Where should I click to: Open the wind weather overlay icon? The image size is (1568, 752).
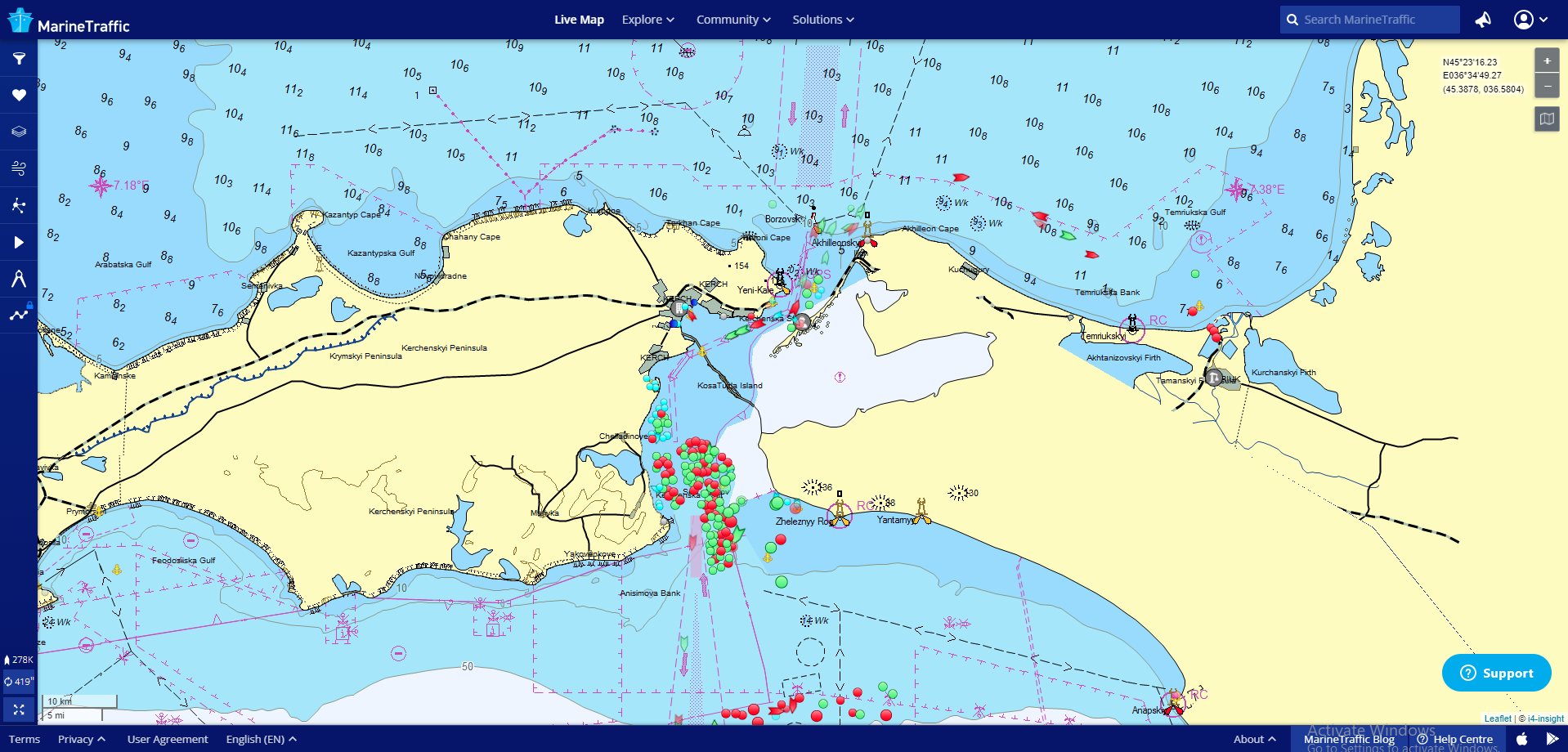[x=19, y=168]
